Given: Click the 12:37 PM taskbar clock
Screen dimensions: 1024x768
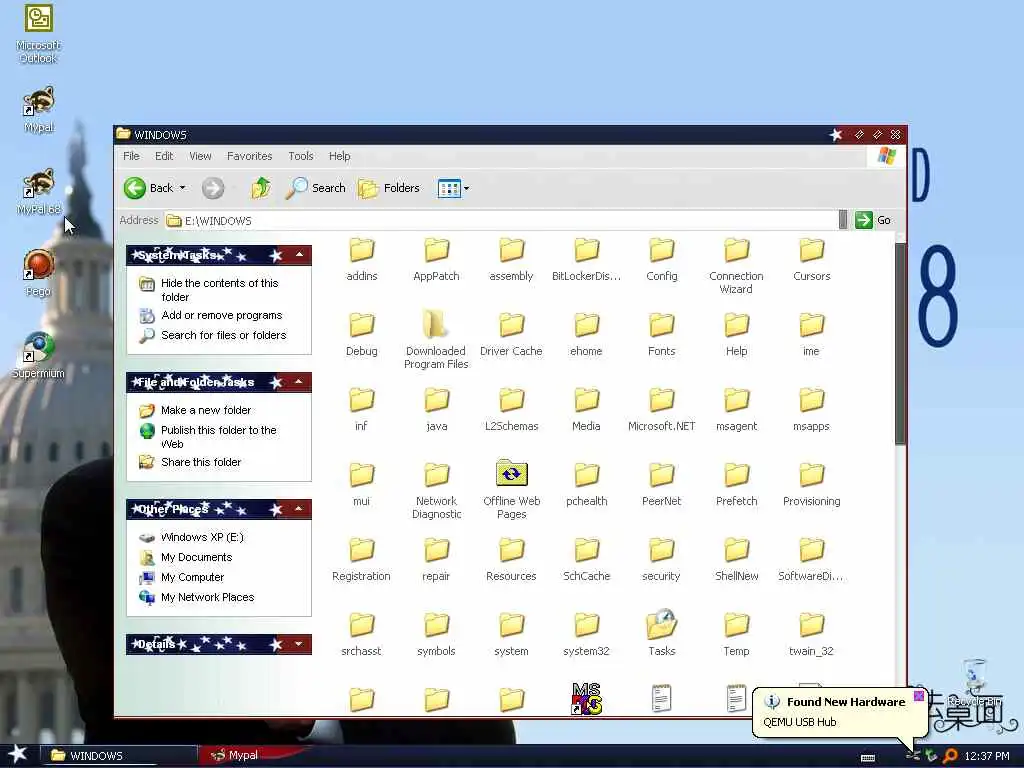Looking at the screenshot, I should [x=987, y=756].
